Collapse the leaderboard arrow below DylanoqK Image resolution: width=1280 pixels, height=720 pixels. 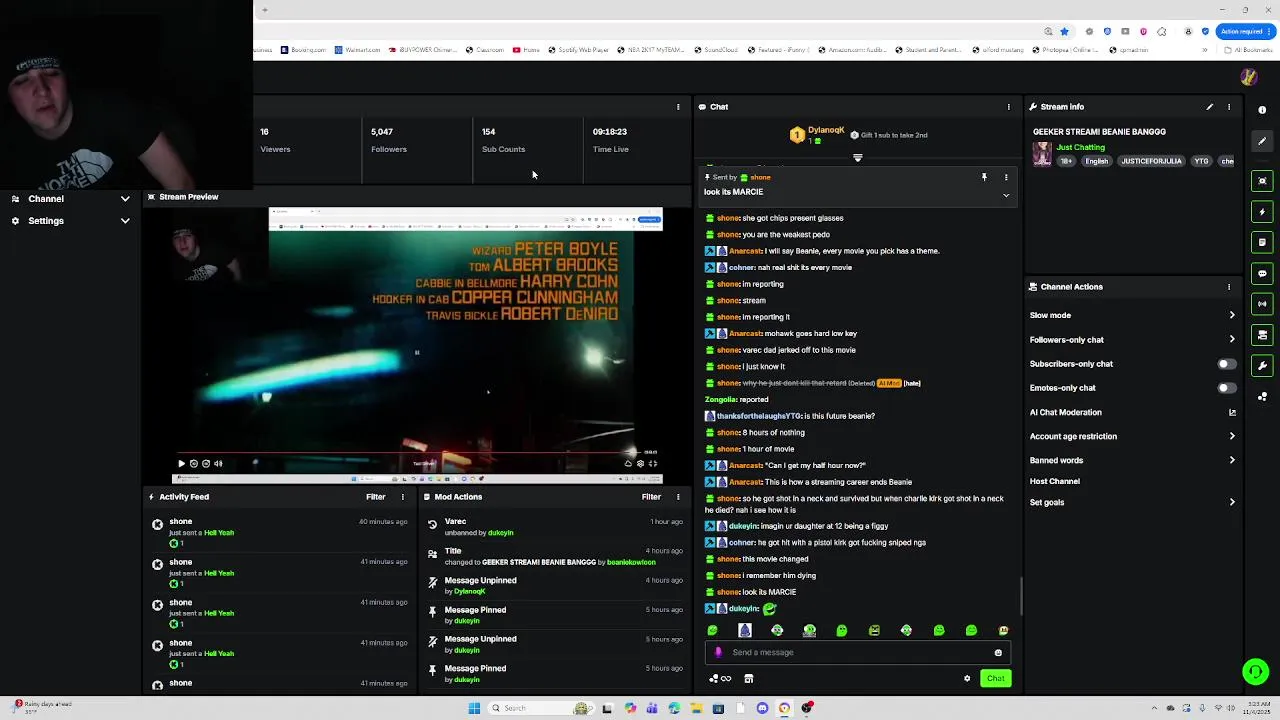[857, 158]
